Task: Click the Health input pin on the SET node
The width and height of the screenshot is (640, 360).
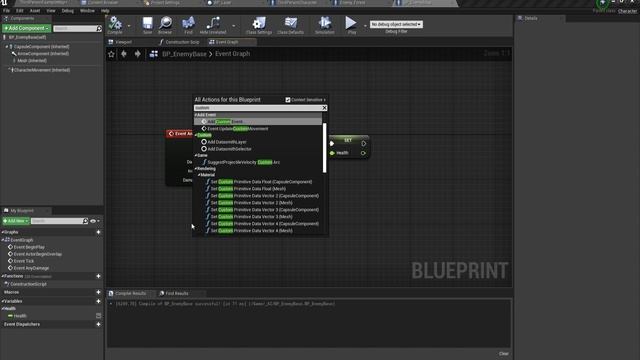Action: (332, 153)
